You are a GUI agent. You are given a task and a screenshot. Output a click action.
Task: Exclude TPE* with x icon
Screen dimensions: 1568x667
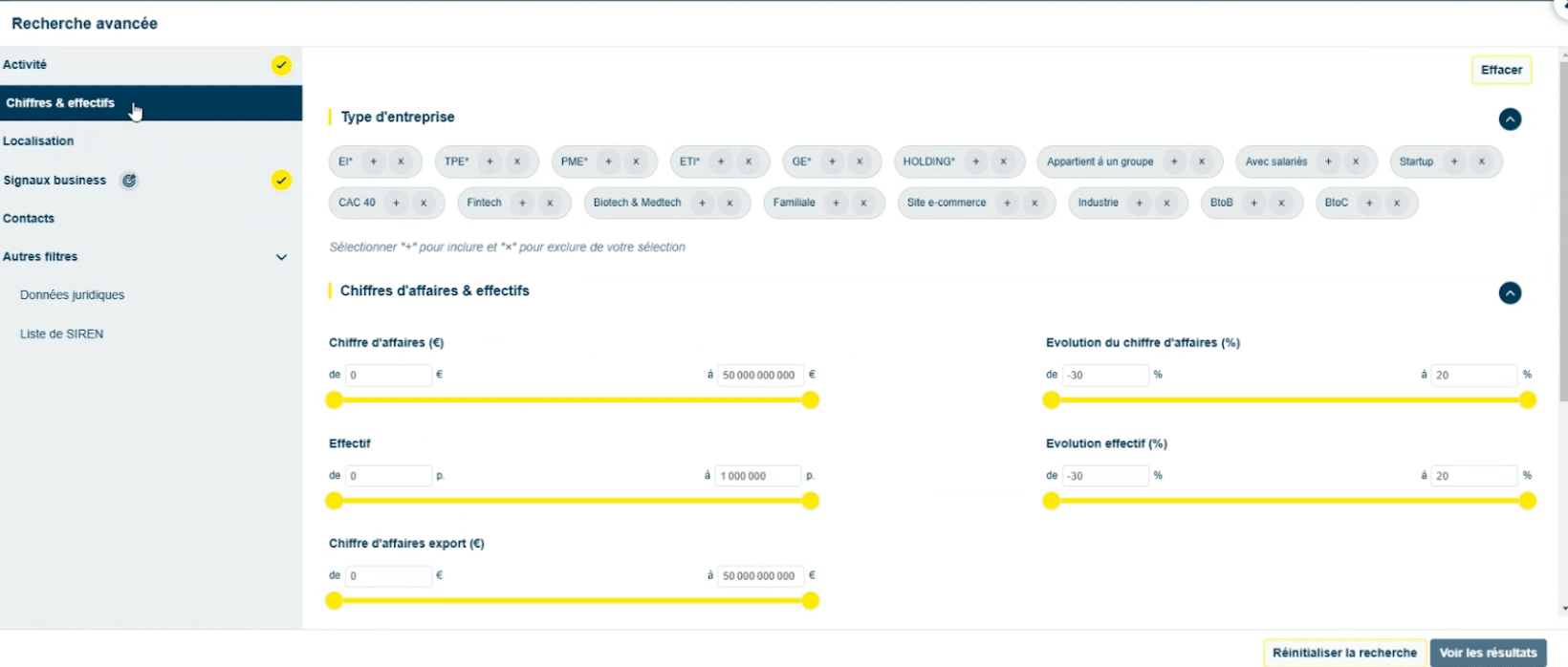pyautogui.click(x=517, y=161)
